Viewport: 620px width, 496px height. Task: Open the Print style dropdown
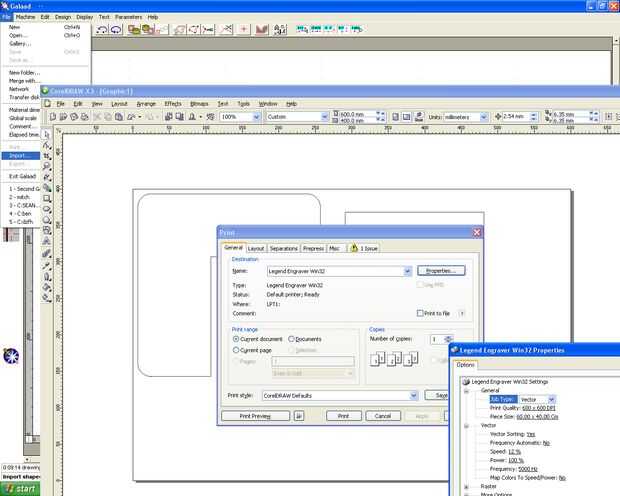pos(414,396)
